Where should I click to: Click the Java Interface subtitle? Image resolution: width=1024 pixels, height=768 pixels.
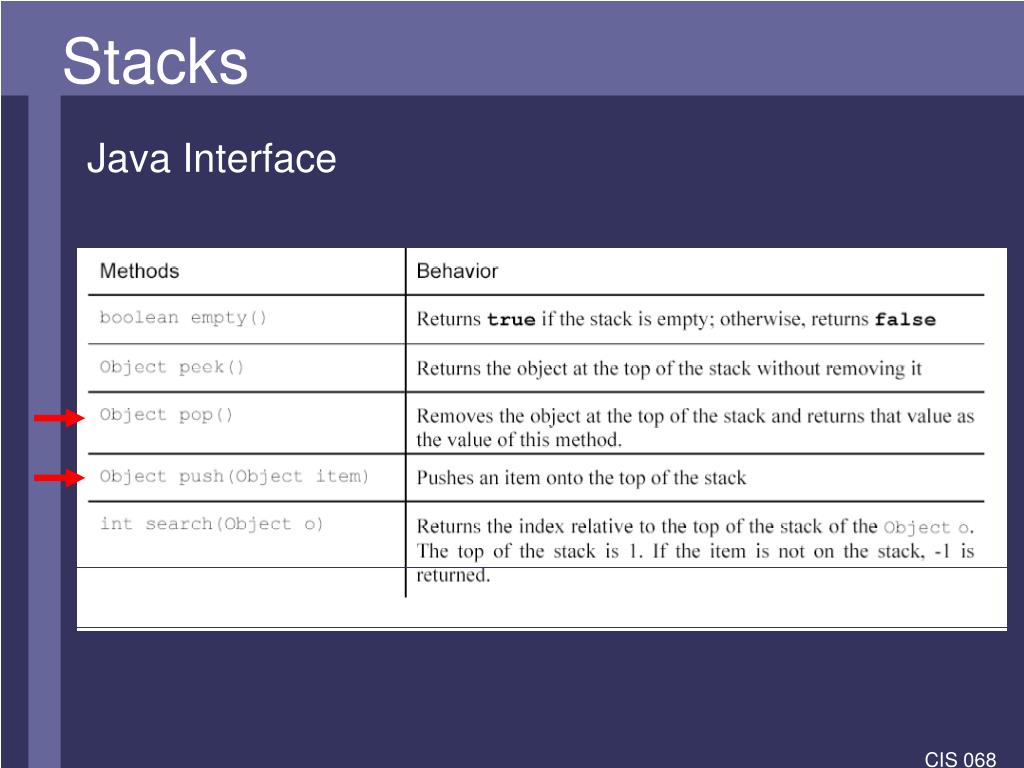[212, 159]
